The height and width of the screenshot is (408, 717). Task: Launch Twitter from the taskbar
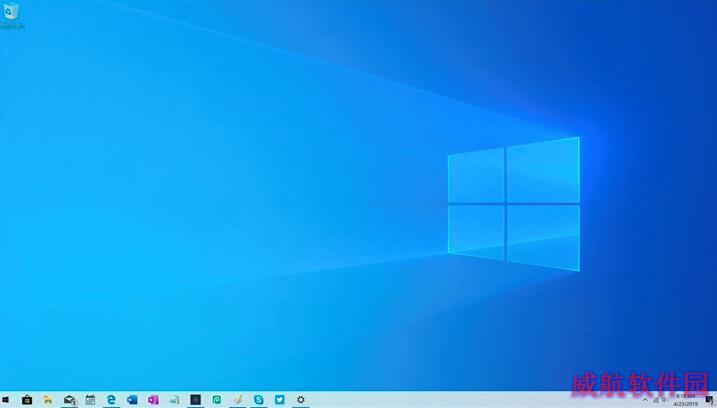click(280, 400)
